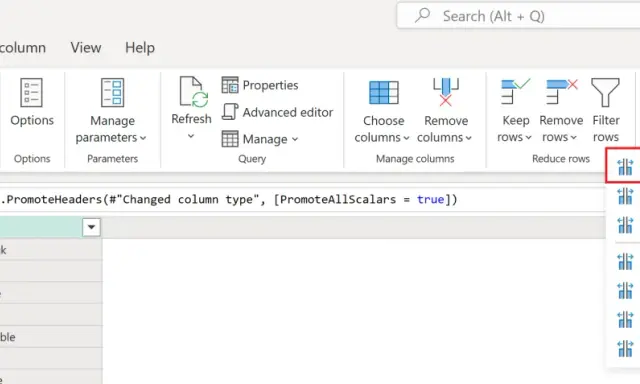640x384 pixels.
Task: Click the search magnifier icon
Action: 422,16
